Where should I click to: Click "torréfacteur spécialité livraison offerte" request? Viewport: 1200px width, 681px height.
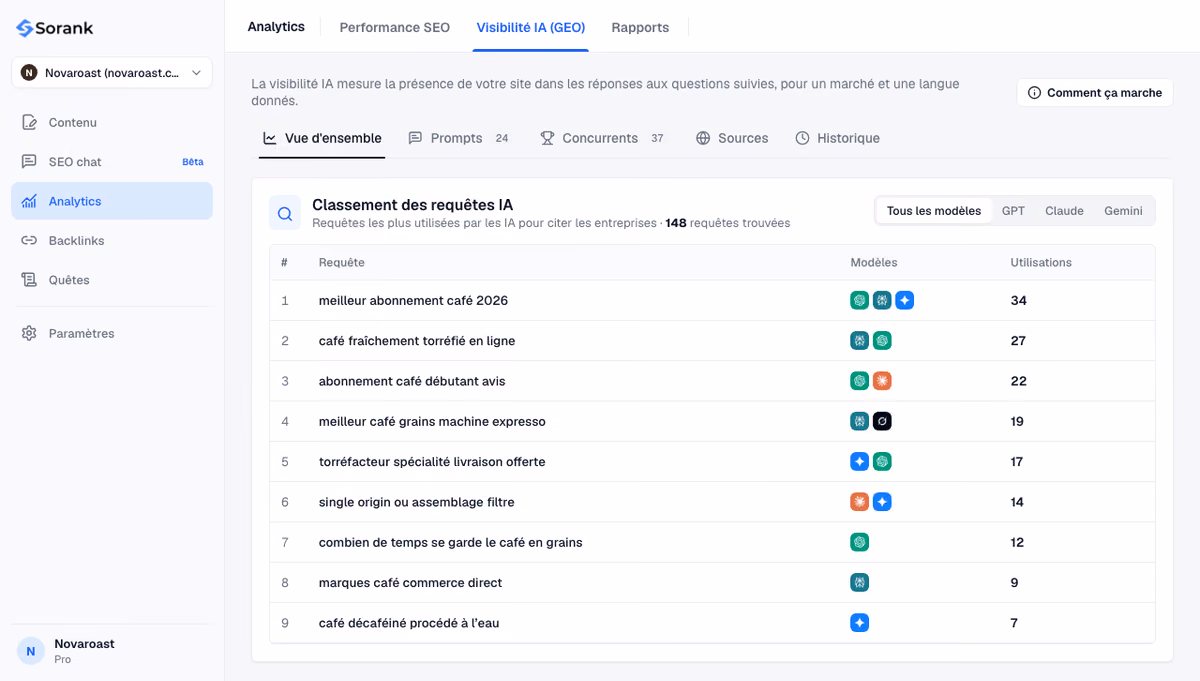(x=432, y=462)
